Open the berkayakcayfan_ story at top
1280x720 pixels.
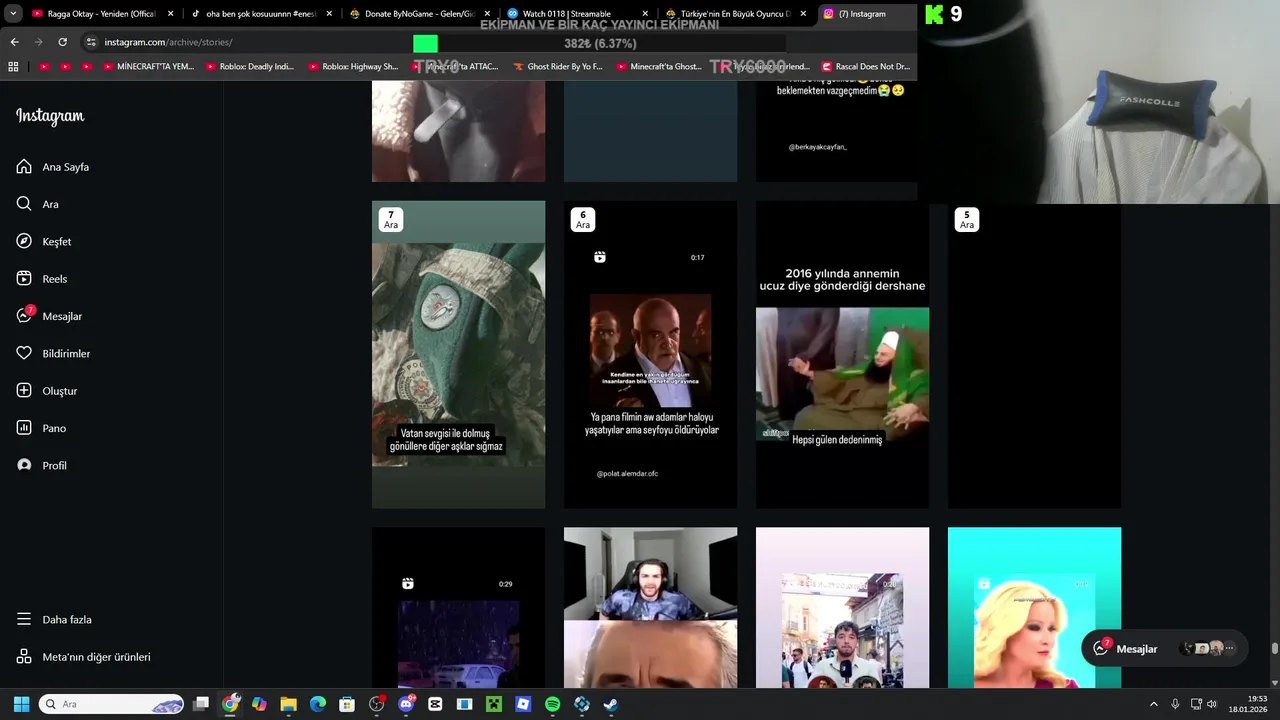pos(836,132)
